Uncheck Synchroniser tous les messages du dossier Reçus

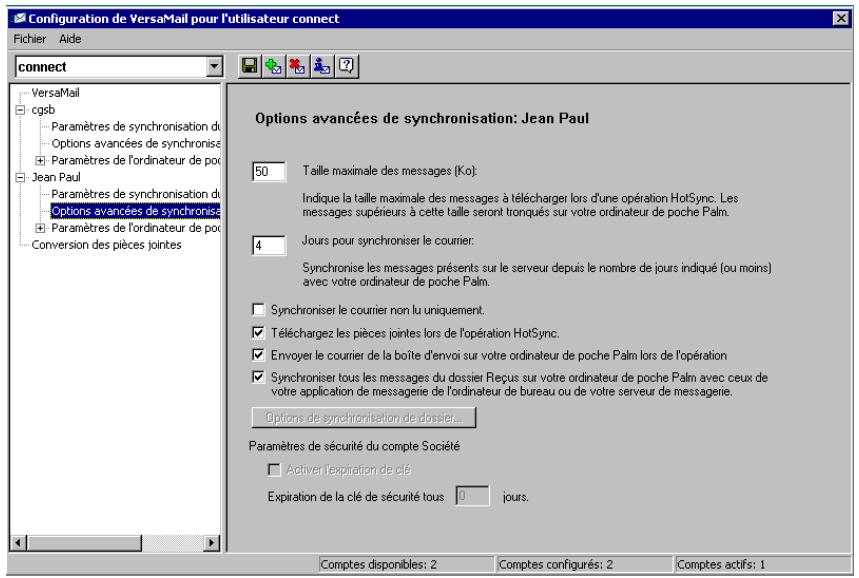point(258,377)
